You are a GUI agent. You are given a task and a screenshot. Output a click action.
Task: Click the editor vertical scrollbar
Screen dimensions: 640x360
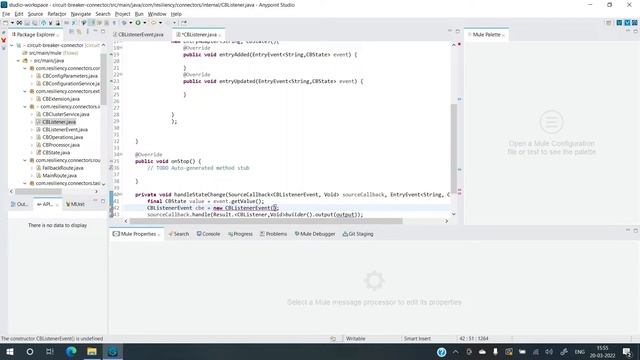(x=453, y=149)
